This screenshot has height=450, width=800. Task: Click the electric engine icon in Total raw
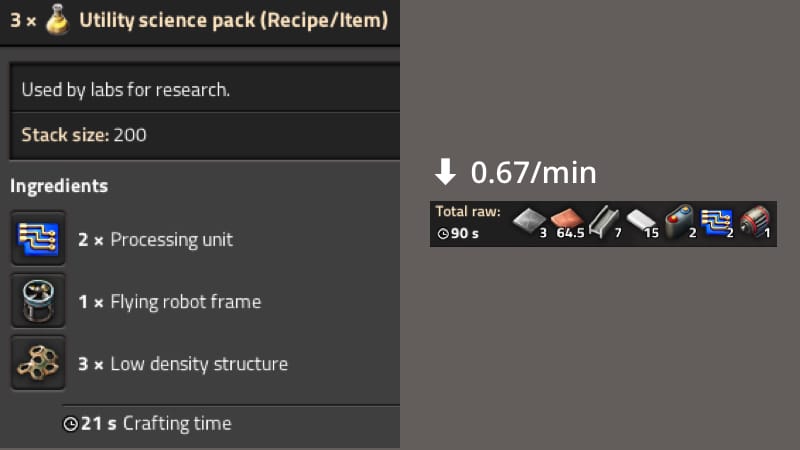[754, 223]
